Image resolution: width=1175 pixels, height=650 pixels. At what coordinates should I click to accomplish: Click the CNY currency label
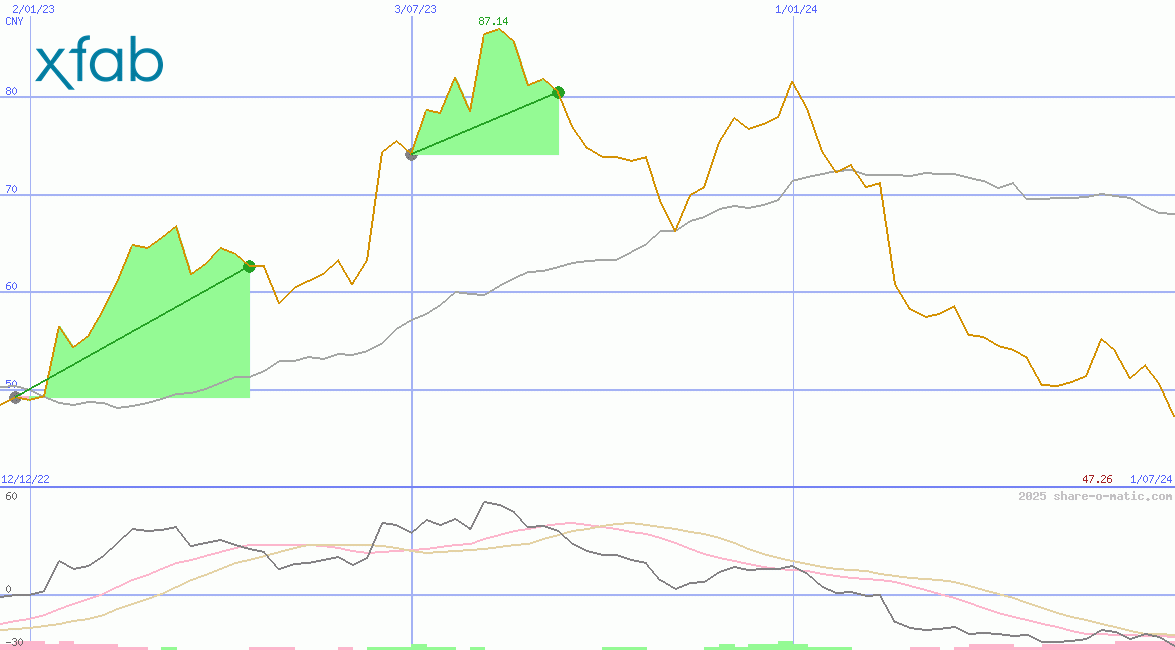click(14, 21)
